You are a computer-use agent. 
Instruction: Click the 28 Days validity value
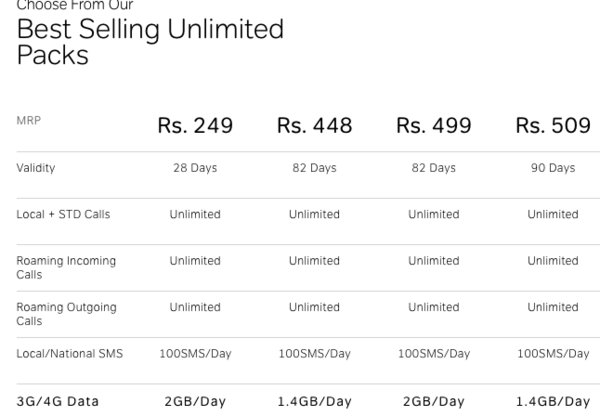coord(195,168)
